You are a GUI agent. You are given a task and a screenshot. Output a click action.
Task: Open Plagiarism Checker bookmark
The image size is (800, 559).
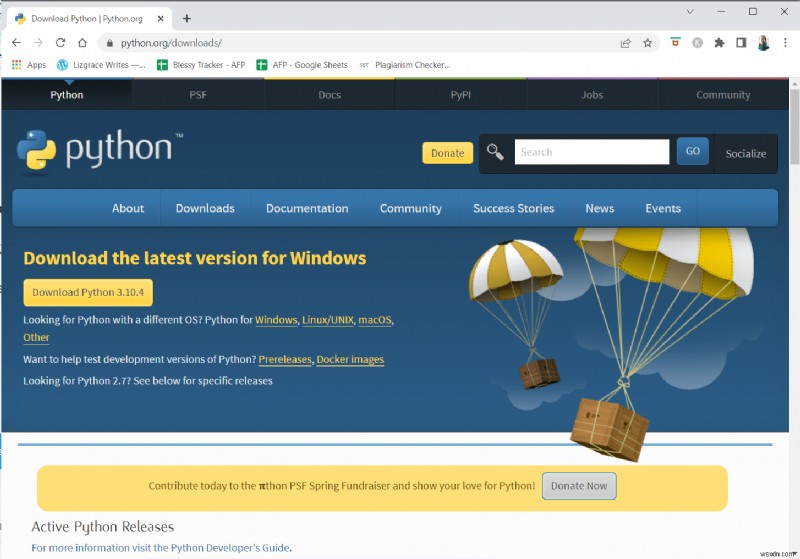(405, 65)
